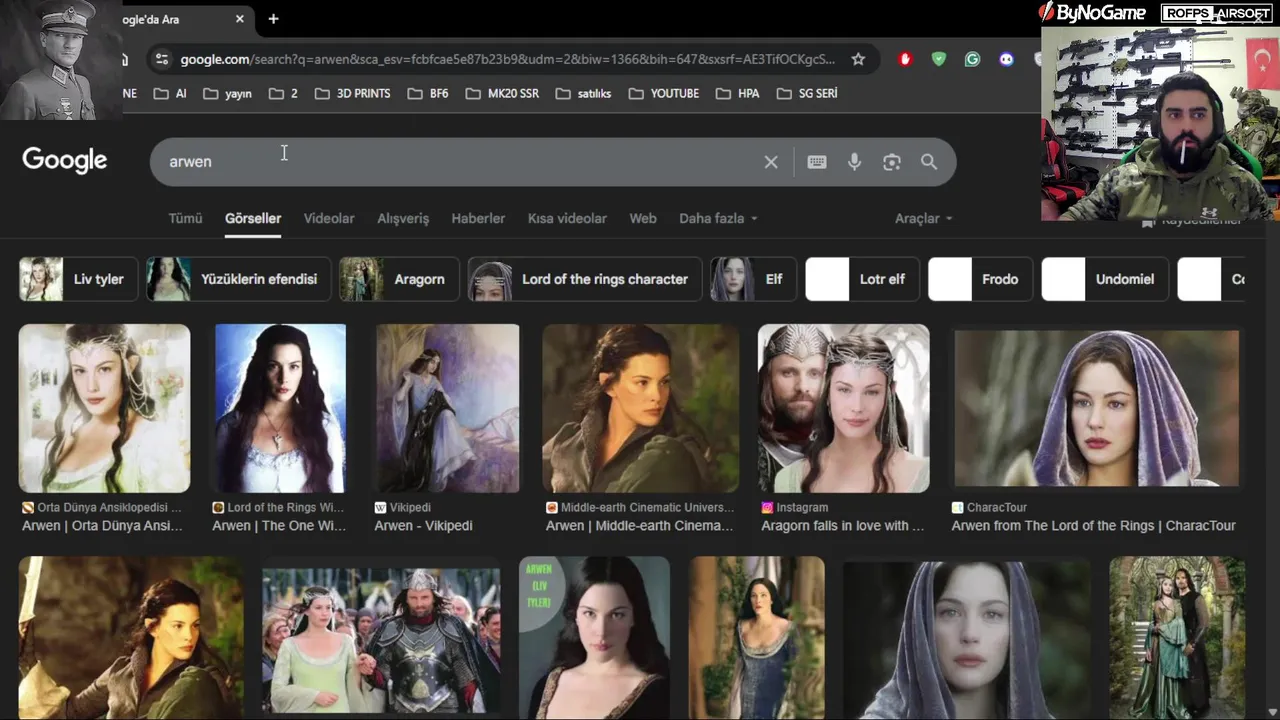This screenshot has height=720, width=1280.
Task: Open the Middle-earth Cinematic Universe image
Action: [x=640, y=408]
